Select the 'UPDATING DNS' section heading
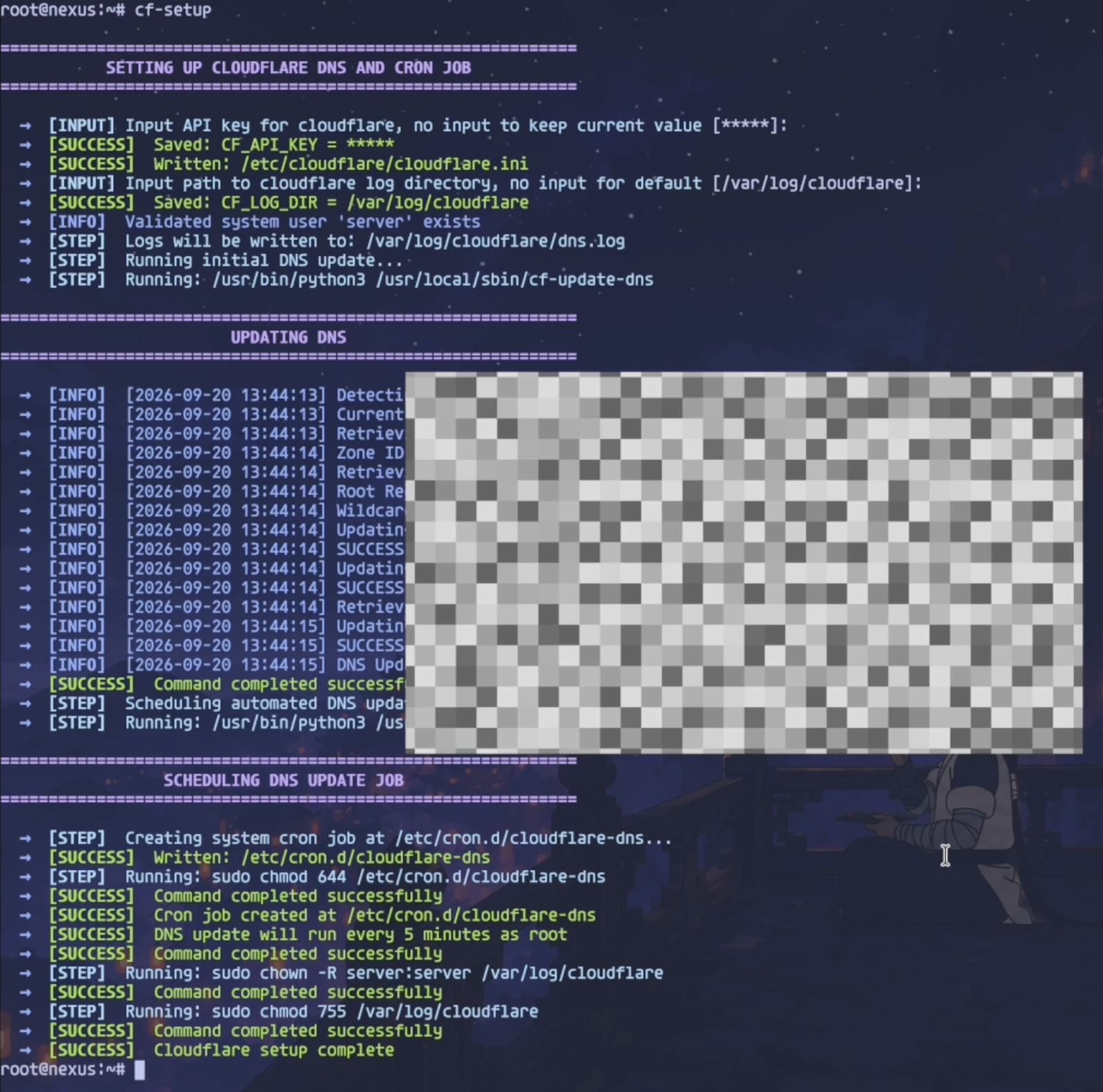 pos(289,338)
